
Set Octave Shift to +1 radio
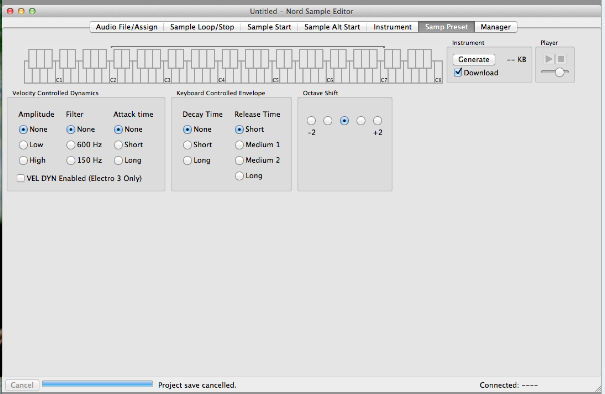tap(361, 121)
